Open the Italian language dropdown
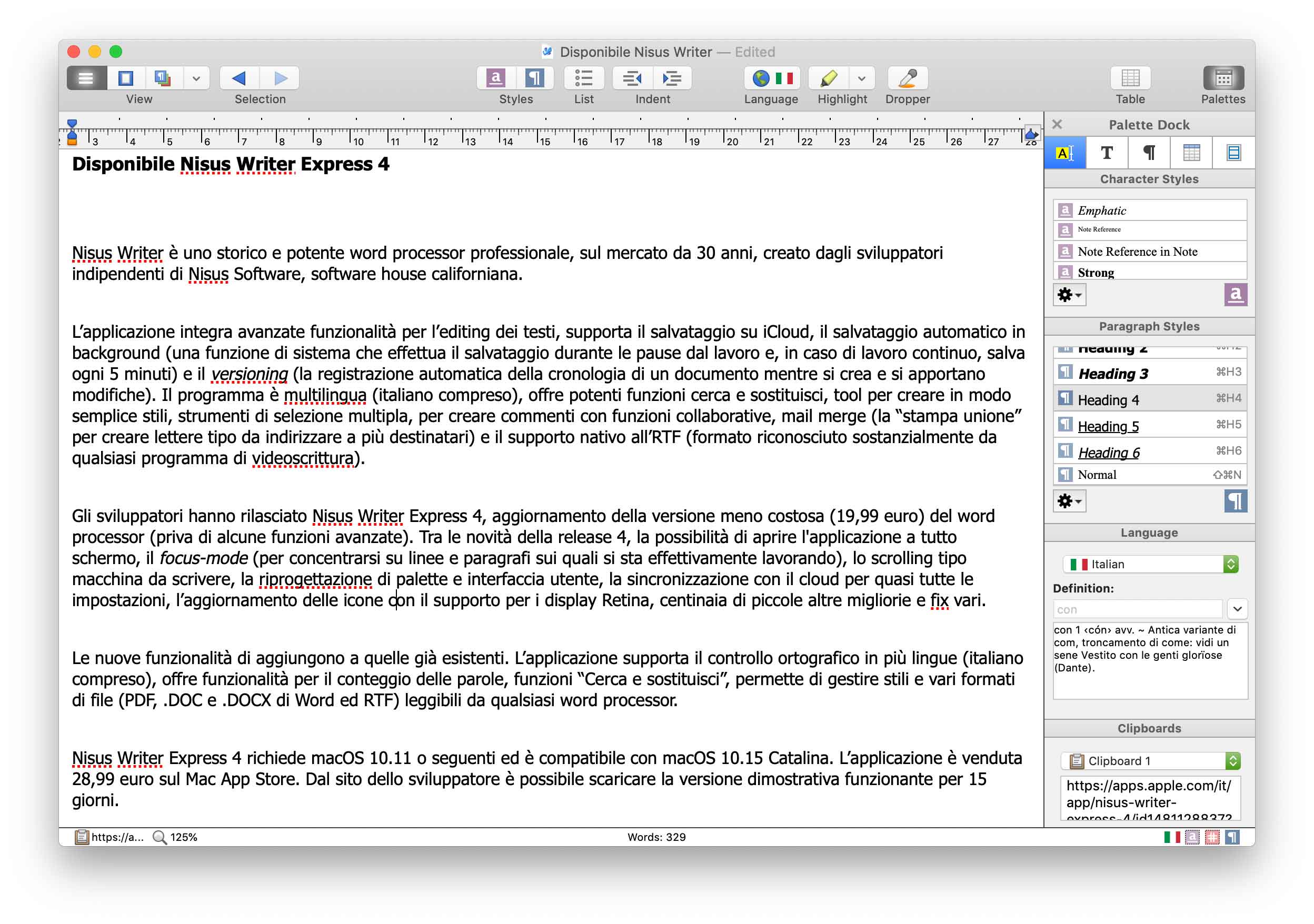 tap(1150, 564)
